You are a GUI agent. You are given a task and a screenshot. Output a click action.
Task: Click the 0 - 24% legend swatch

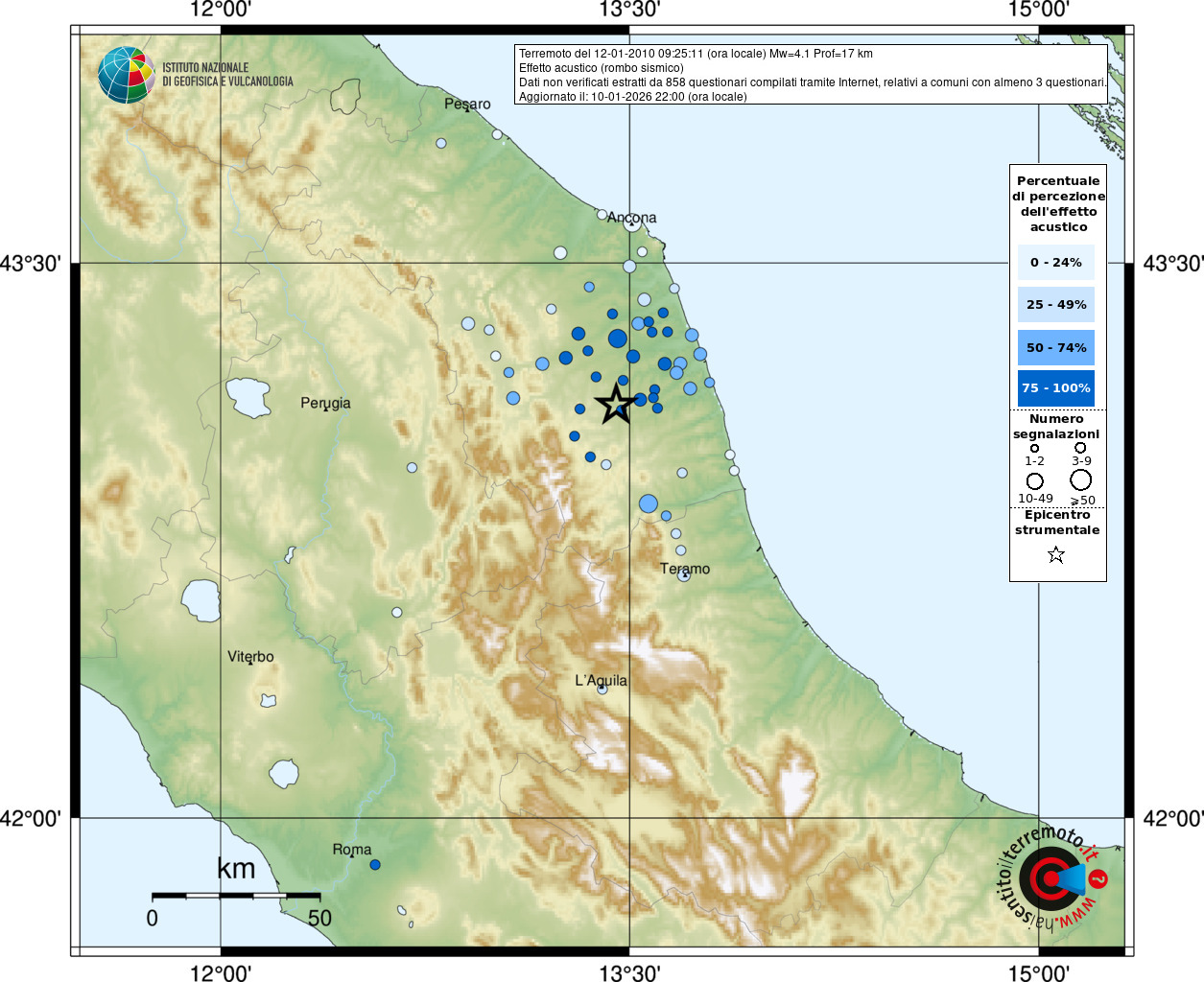1056,262
